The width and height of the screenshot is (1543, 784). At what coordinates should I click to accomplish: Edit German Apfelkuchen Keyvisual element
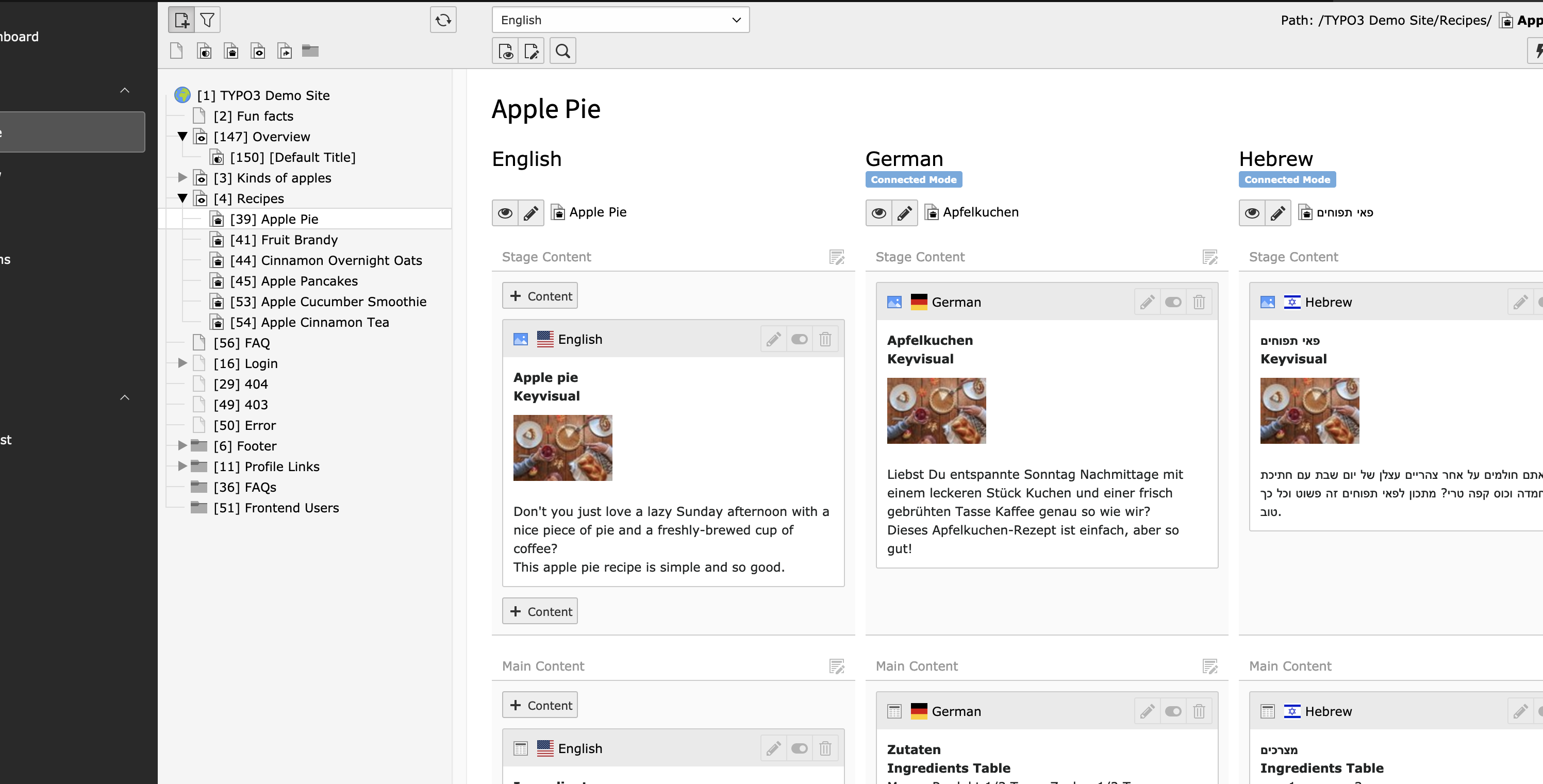pos(1147,302)
